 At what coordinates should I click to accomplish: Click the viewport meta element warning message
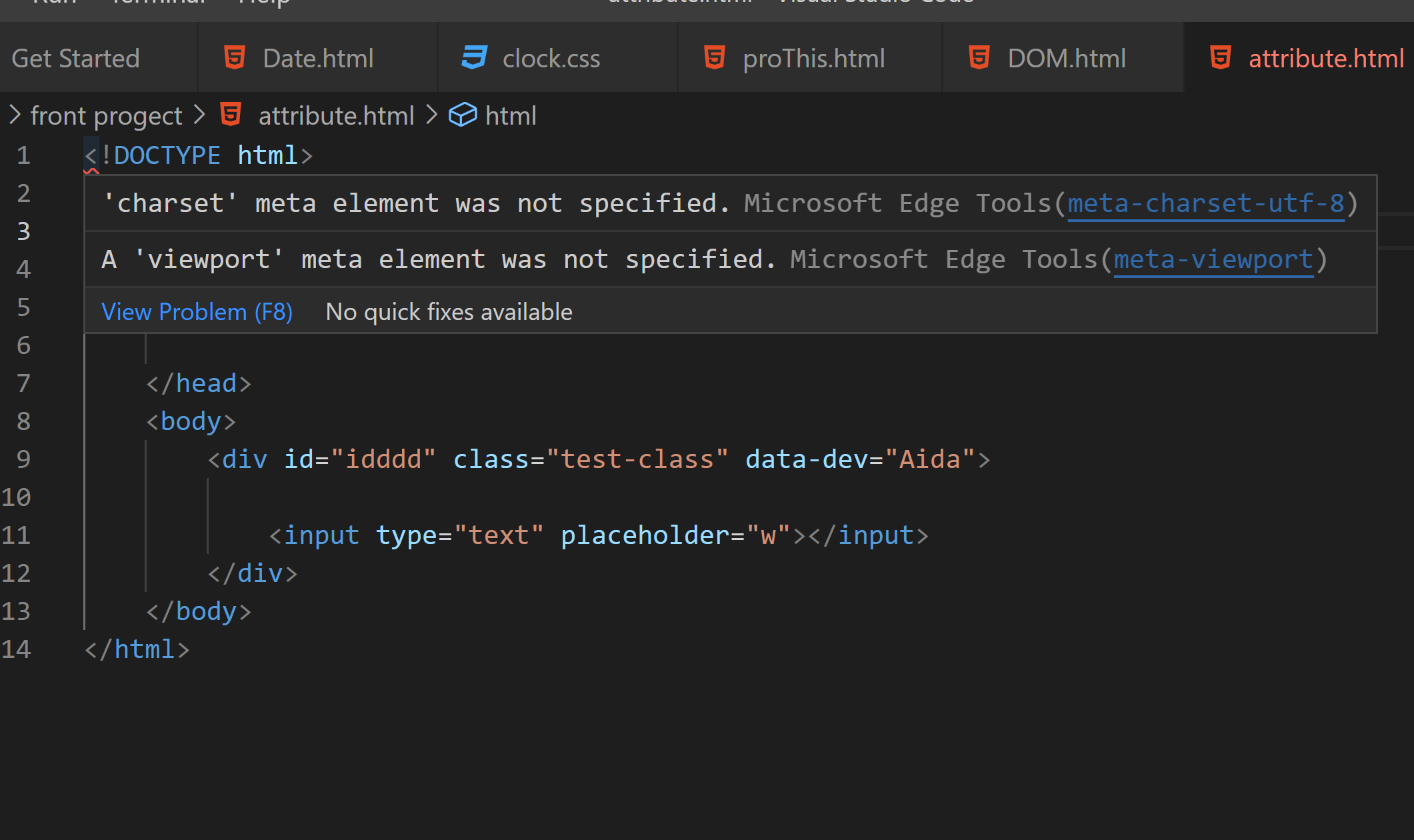439,259
